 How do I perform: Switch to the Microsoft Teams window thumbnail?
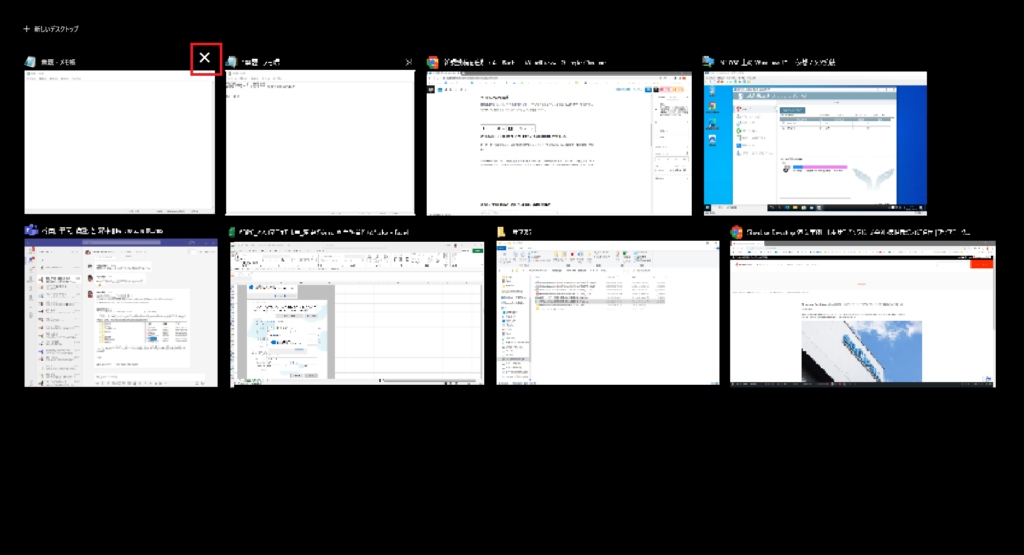(121, 313)
